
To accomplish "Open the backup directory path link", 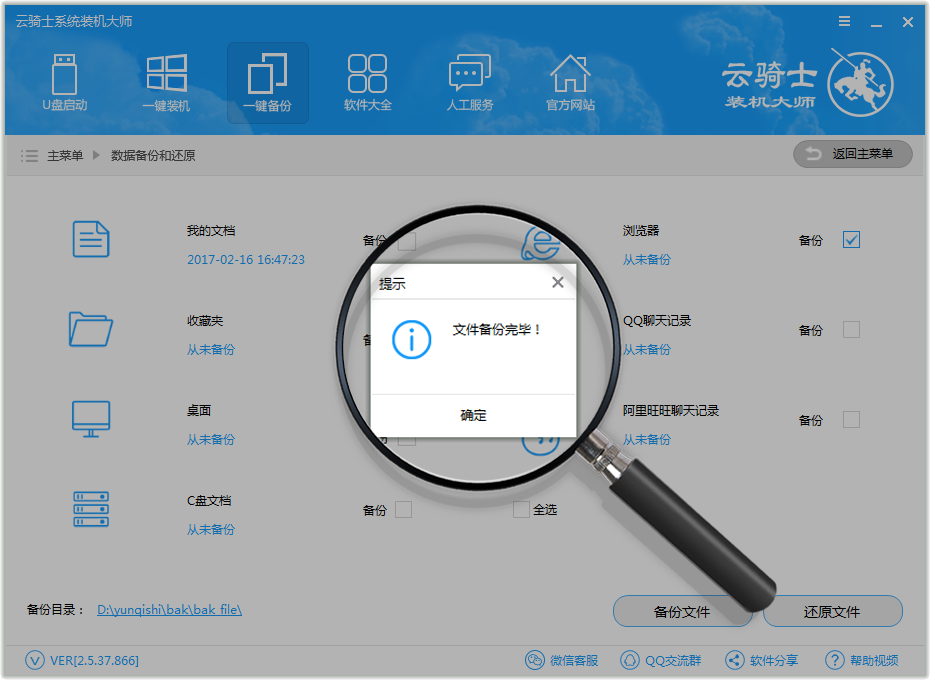I will 169,609.
